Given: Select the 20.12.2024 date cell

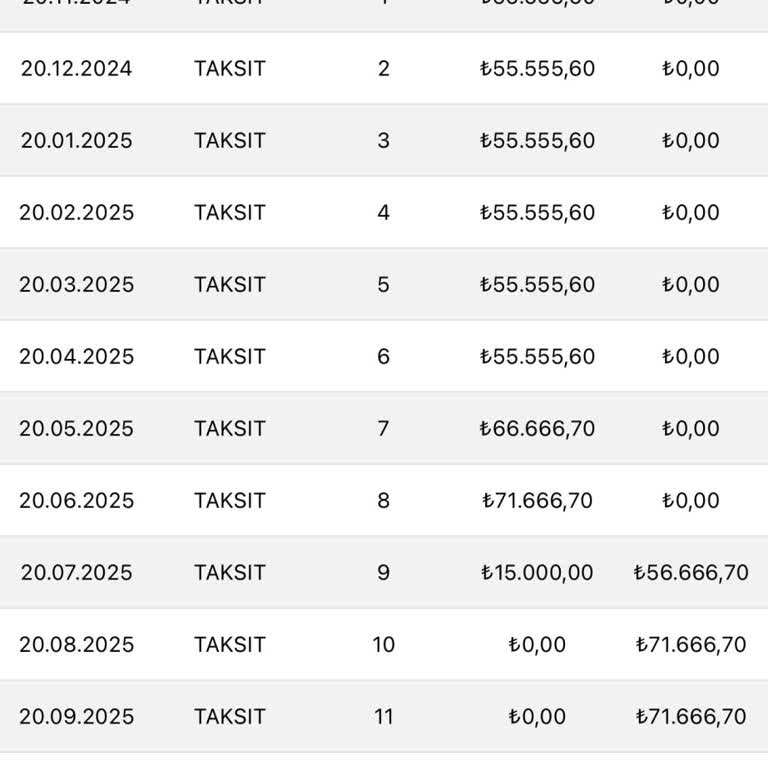Looking at the screenshot, I should [x=76, y=69].
